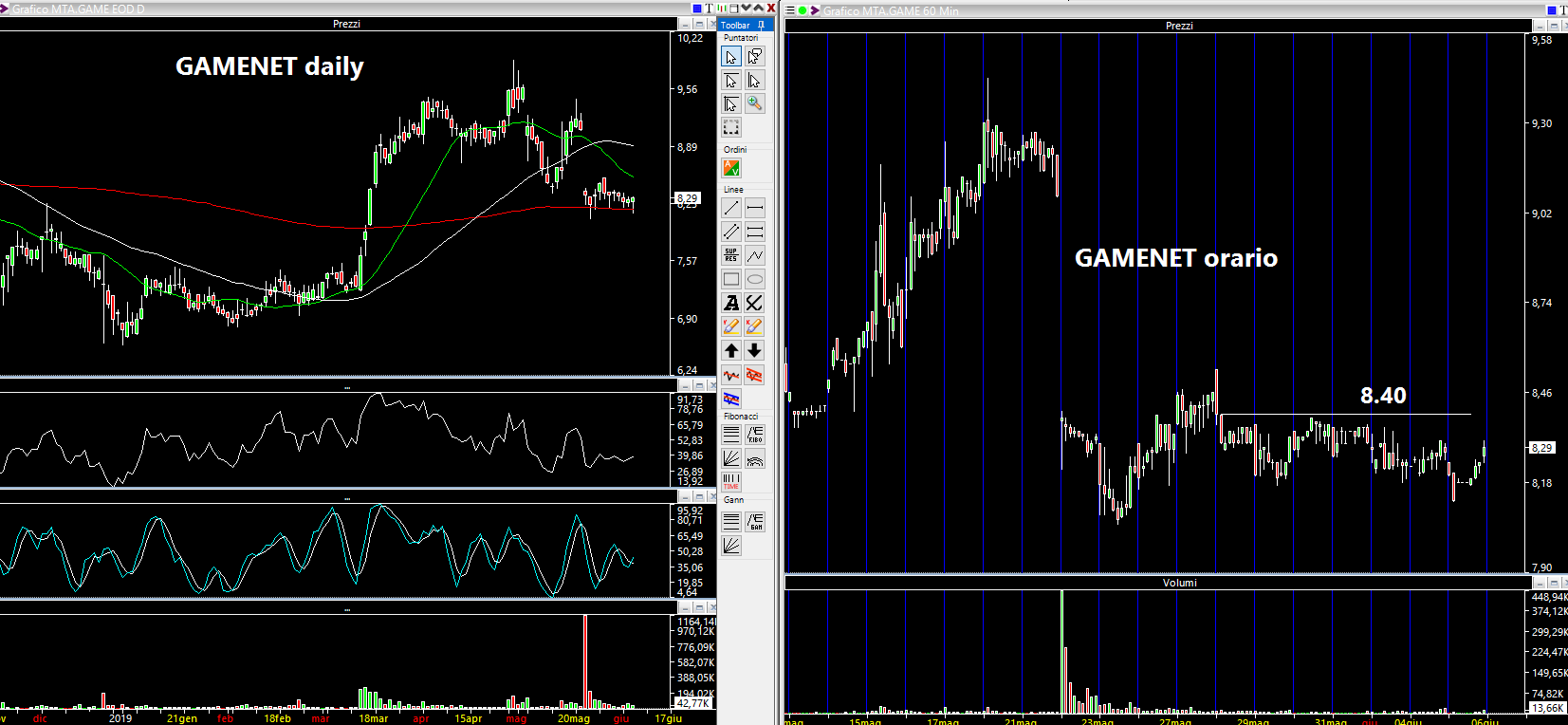The width and height of the screenshot is (1568, 725).
Task: Select the zigzag polyline tool
Action: (x=754, y=255)
